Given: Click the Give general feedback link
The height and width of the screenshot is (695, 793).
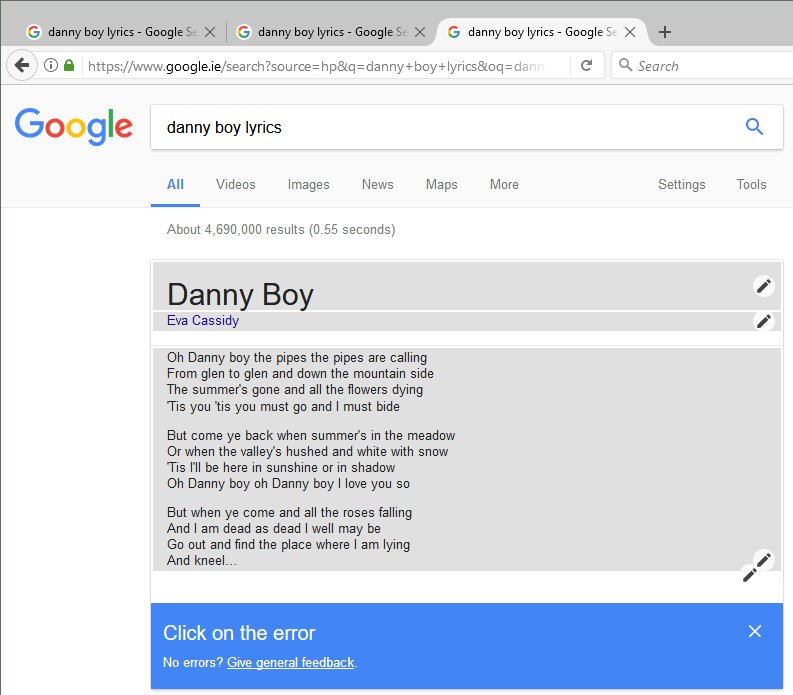Looking at the screenshot, I should [x=290, y=663].
